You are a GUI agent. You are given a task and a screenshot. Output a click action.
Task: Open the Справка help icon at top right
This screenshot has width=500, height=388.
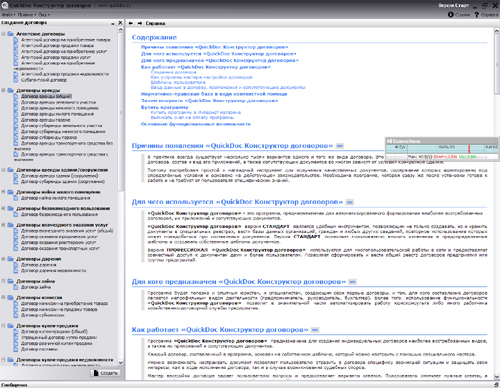(476, 15)
